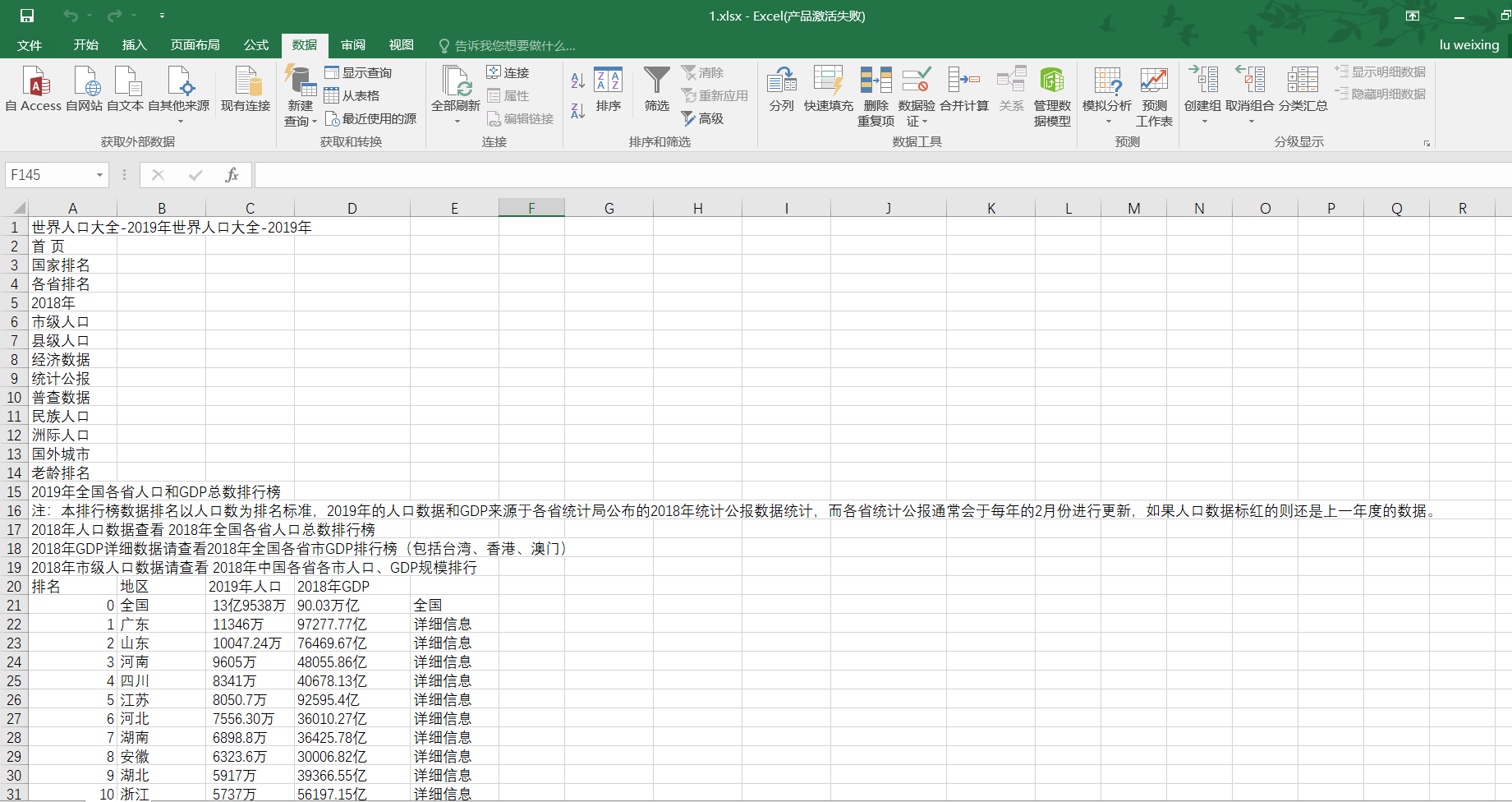Import data from Access
The height and width of the screenshot is (802, 1512).
34,89
